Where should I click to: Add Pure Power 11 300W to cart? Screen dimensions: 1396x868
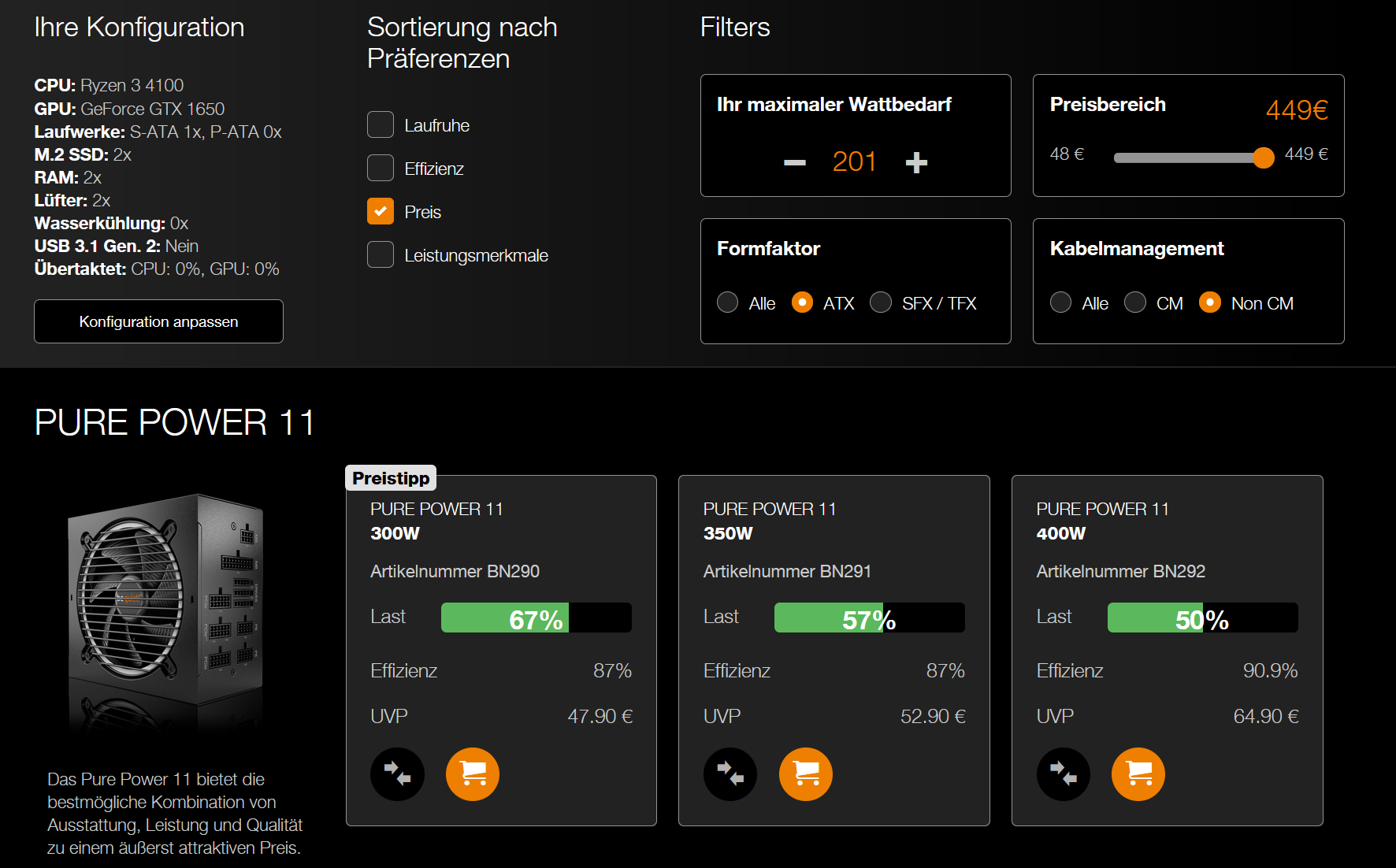pyautogui.click(x=473, y=774)
